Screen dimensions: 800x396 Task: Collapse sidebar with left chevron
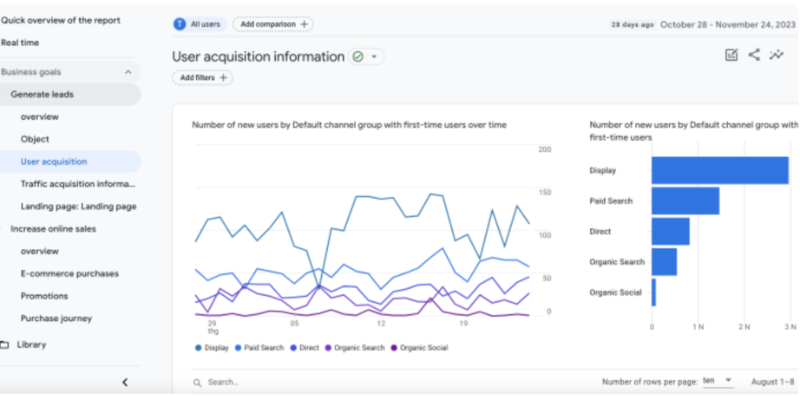[x=125, y=382]
